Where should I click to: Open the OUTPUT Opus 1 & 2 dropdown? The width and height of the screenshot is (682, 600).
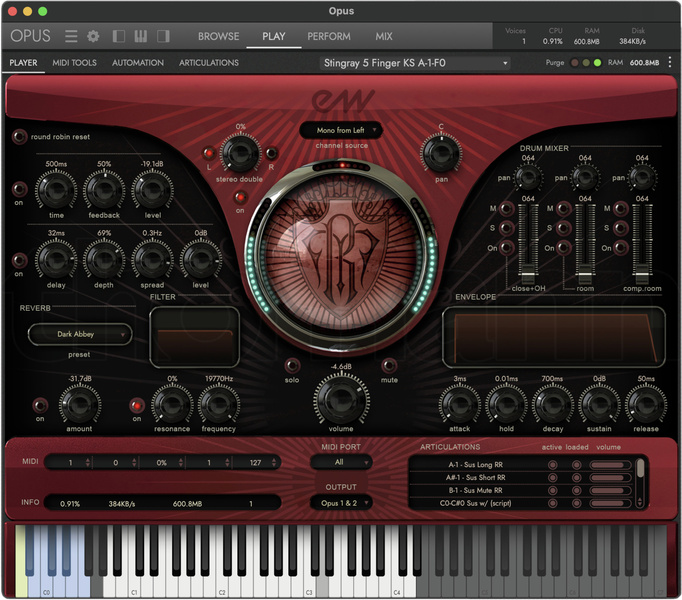click(x=341, y=503)
